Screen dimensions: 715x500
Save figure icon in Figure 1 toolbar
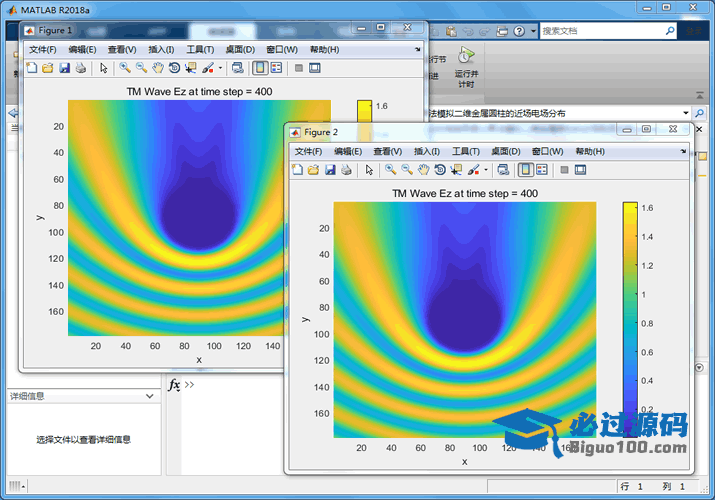[64, 68]
